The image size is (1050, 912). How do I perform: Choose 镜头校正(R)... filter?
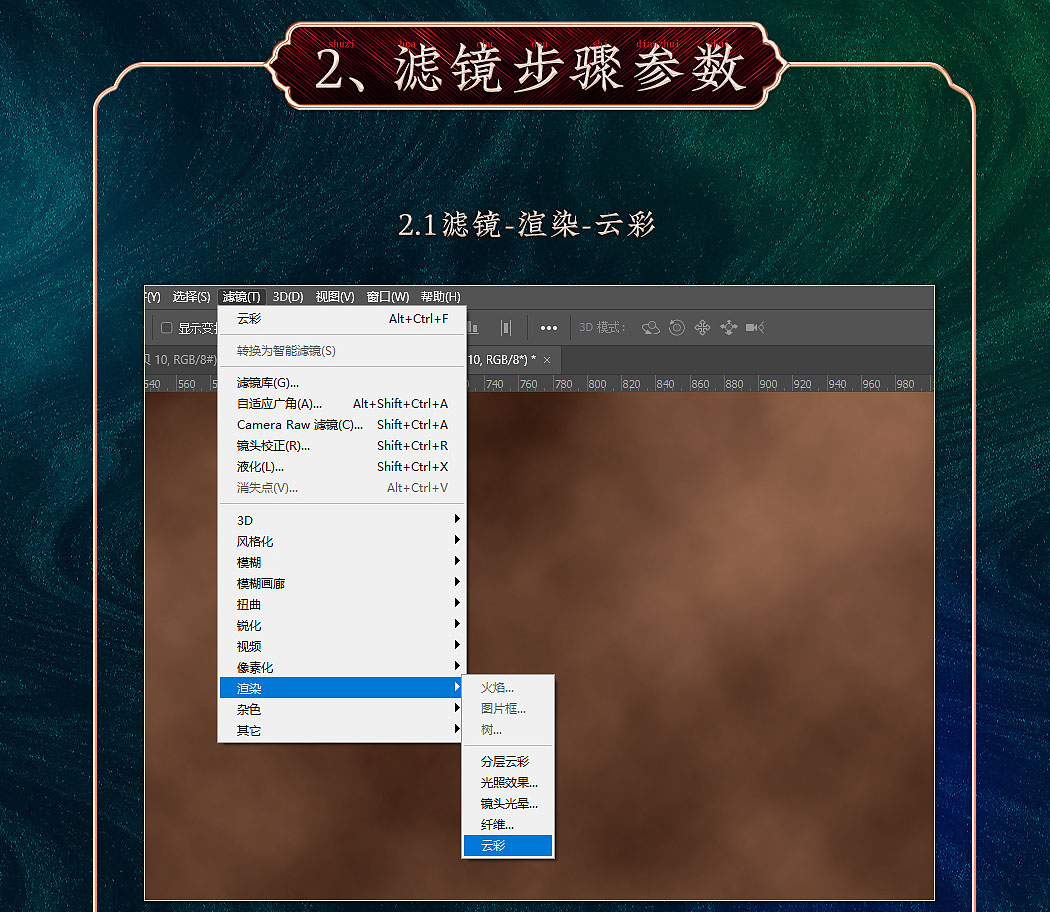coord(342,446)
